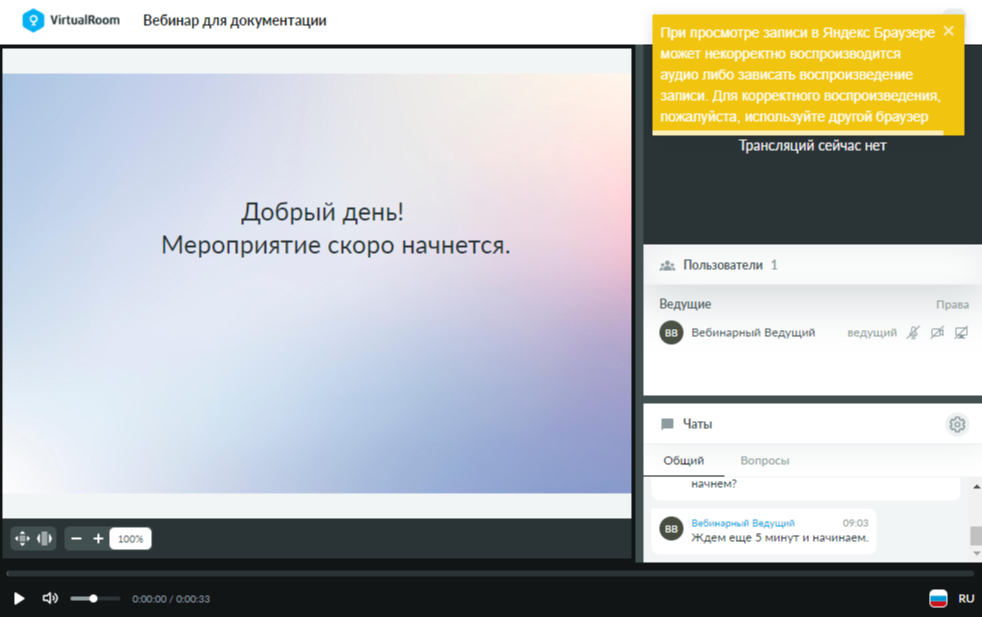Toggle camera right for Вебинарный Ведущий
Viewport: 982px width, 617px height.
click(x=938, y=333)
